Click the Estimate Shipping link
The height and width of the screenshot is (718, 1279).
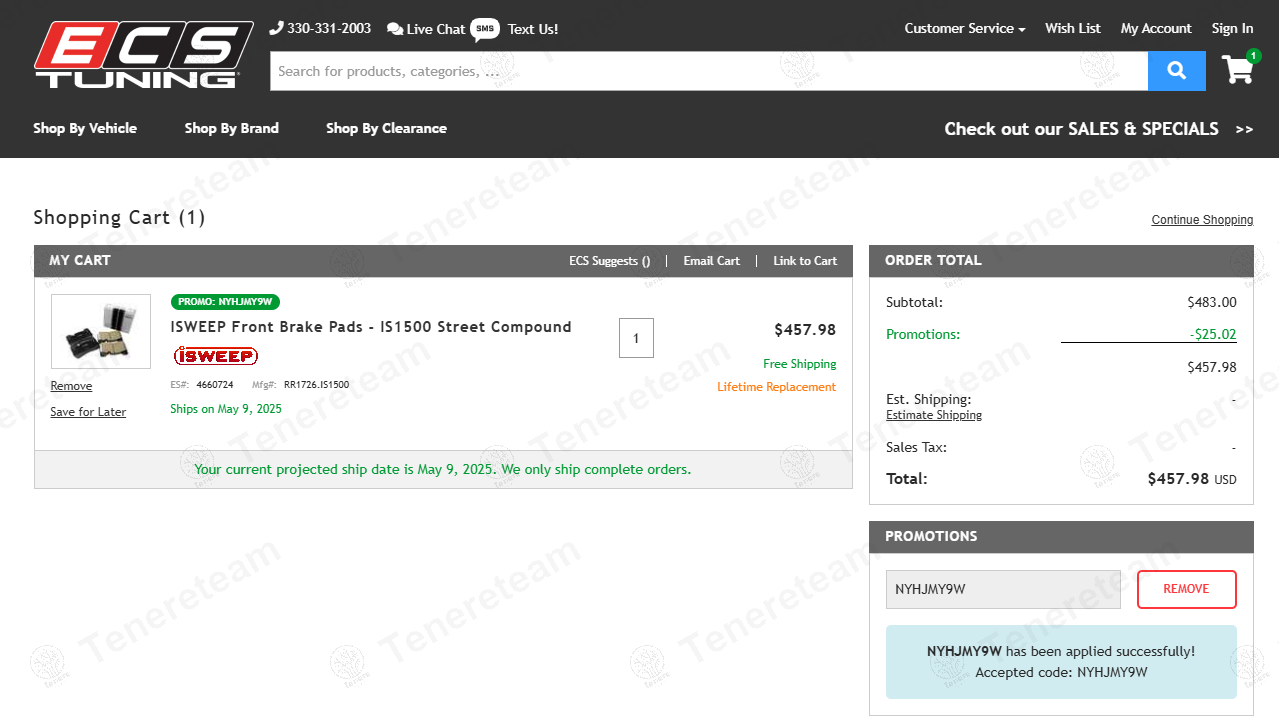click(x=933, y=415)
